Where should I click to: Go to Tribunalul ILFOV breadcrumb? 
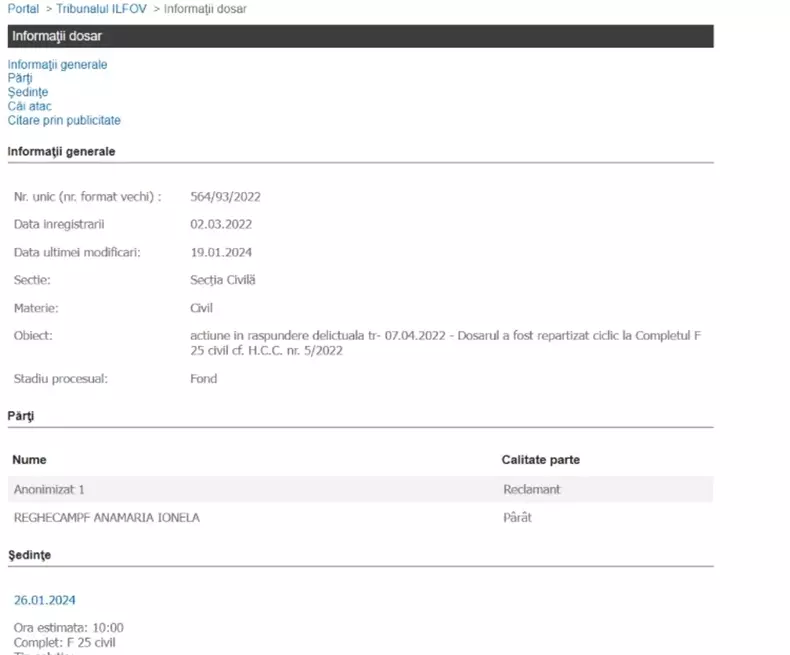tap(101, 9)
